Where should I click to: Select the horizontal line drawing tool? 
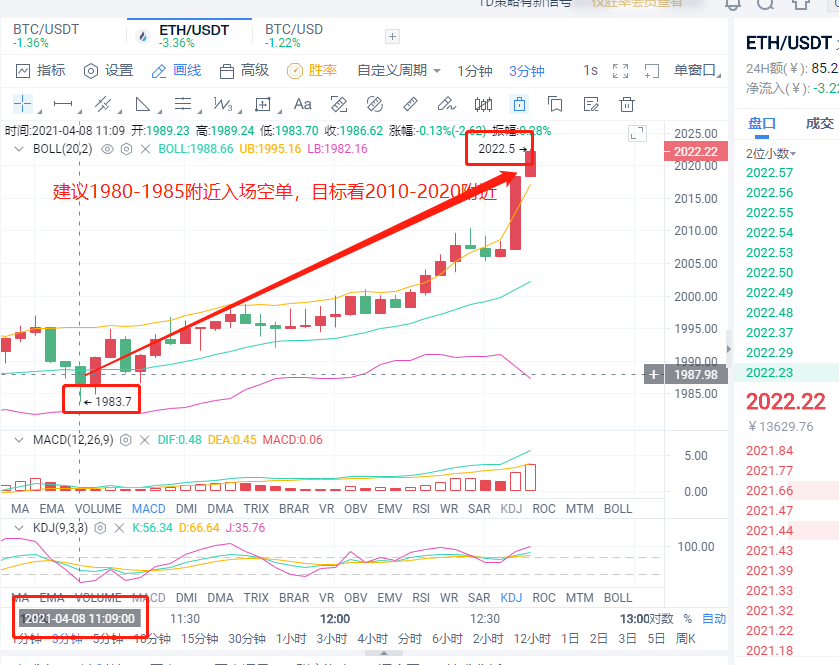(x=62, y=103)
